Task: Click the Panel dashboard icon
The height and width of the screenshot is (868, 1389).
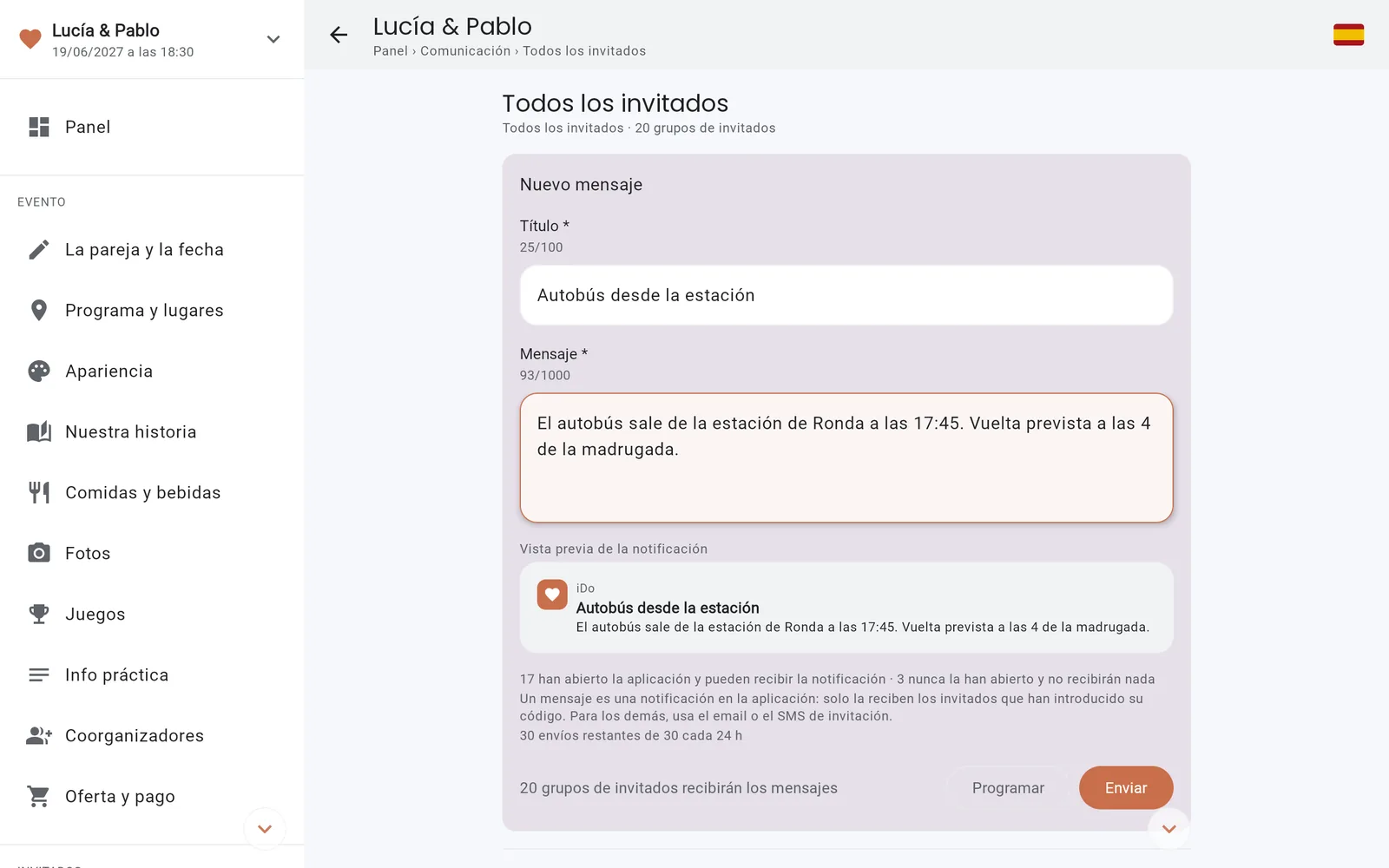Action: pos(39,127)
